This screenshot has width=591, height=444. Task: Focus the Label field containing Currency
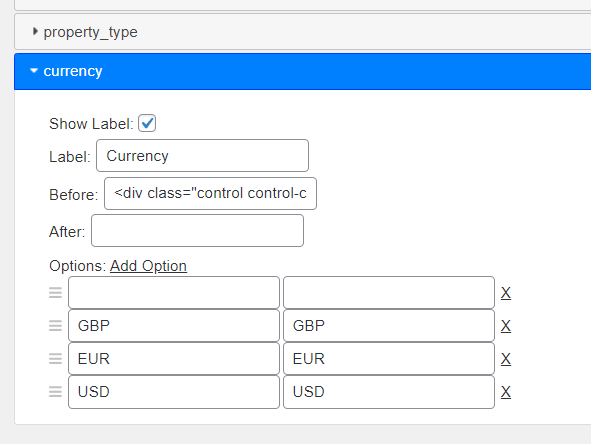coord(202,156)
